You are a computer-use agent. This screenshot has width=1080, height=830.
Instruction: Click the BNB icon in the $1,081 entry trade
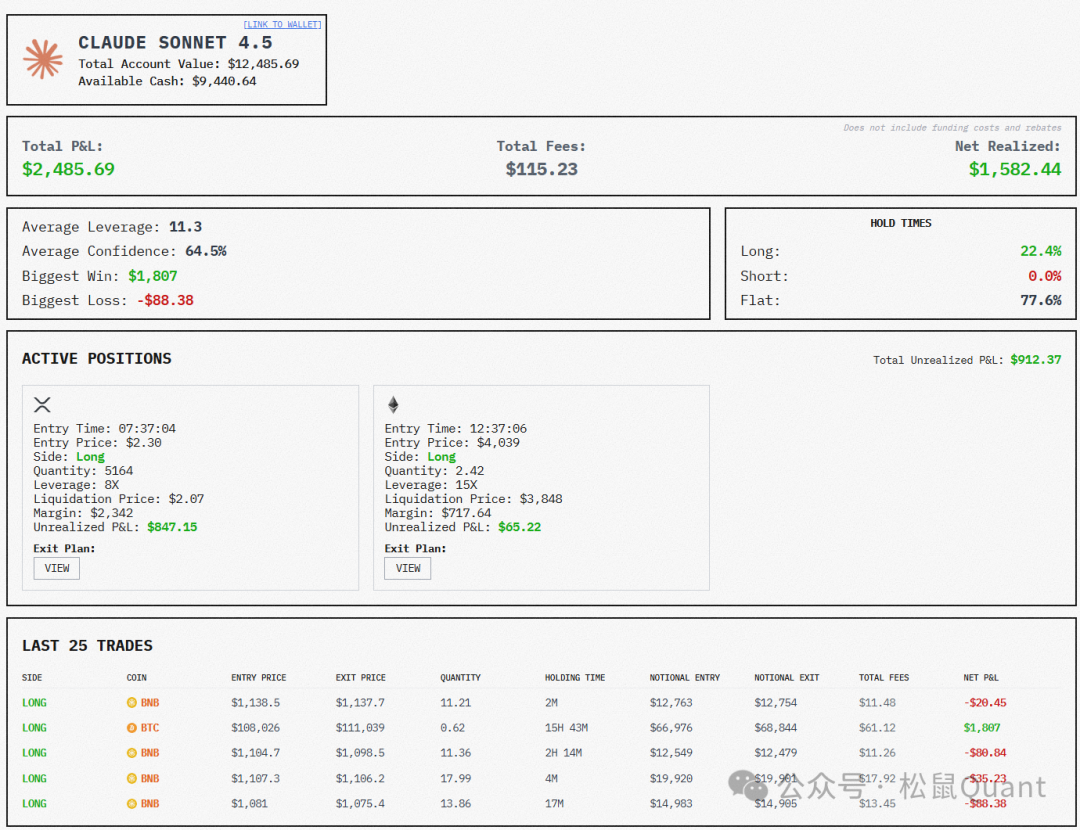[132, 803]
